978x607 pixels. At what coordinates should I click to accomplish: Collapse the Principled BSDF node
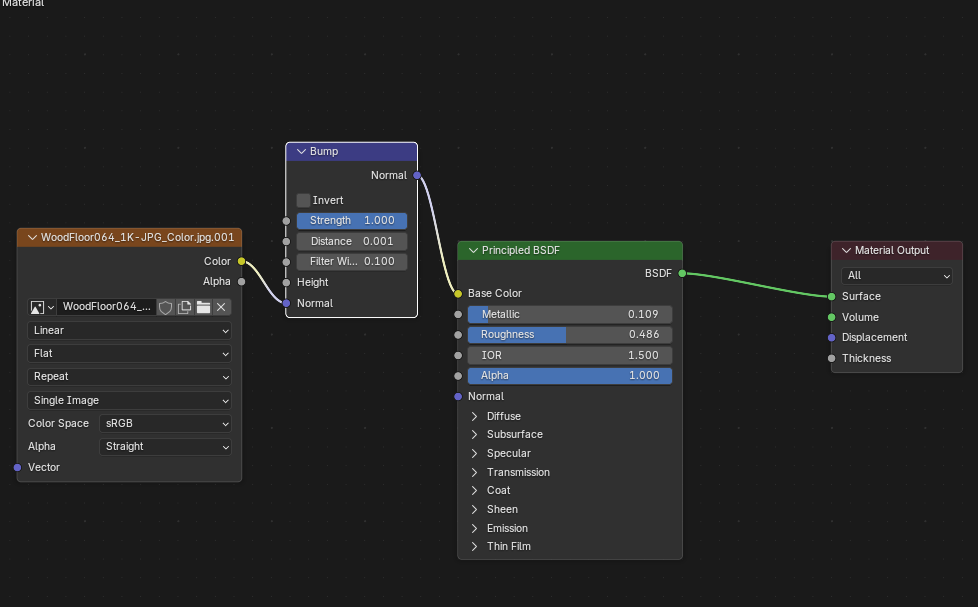pyautogui.click(x=473, y=250)
